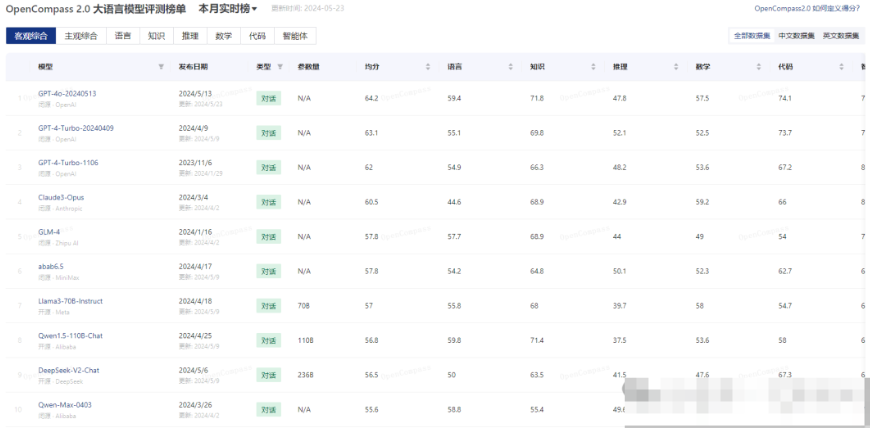870x428 pixels.
Task: Click 对话 tag in GPT-4o-20240513 row
Action: coord(269,98)
